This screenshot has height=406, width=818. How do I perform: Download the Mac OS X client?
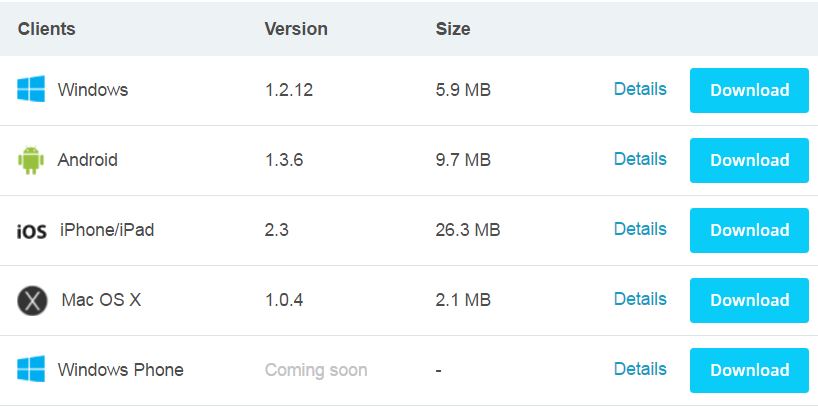click(749, 300)
